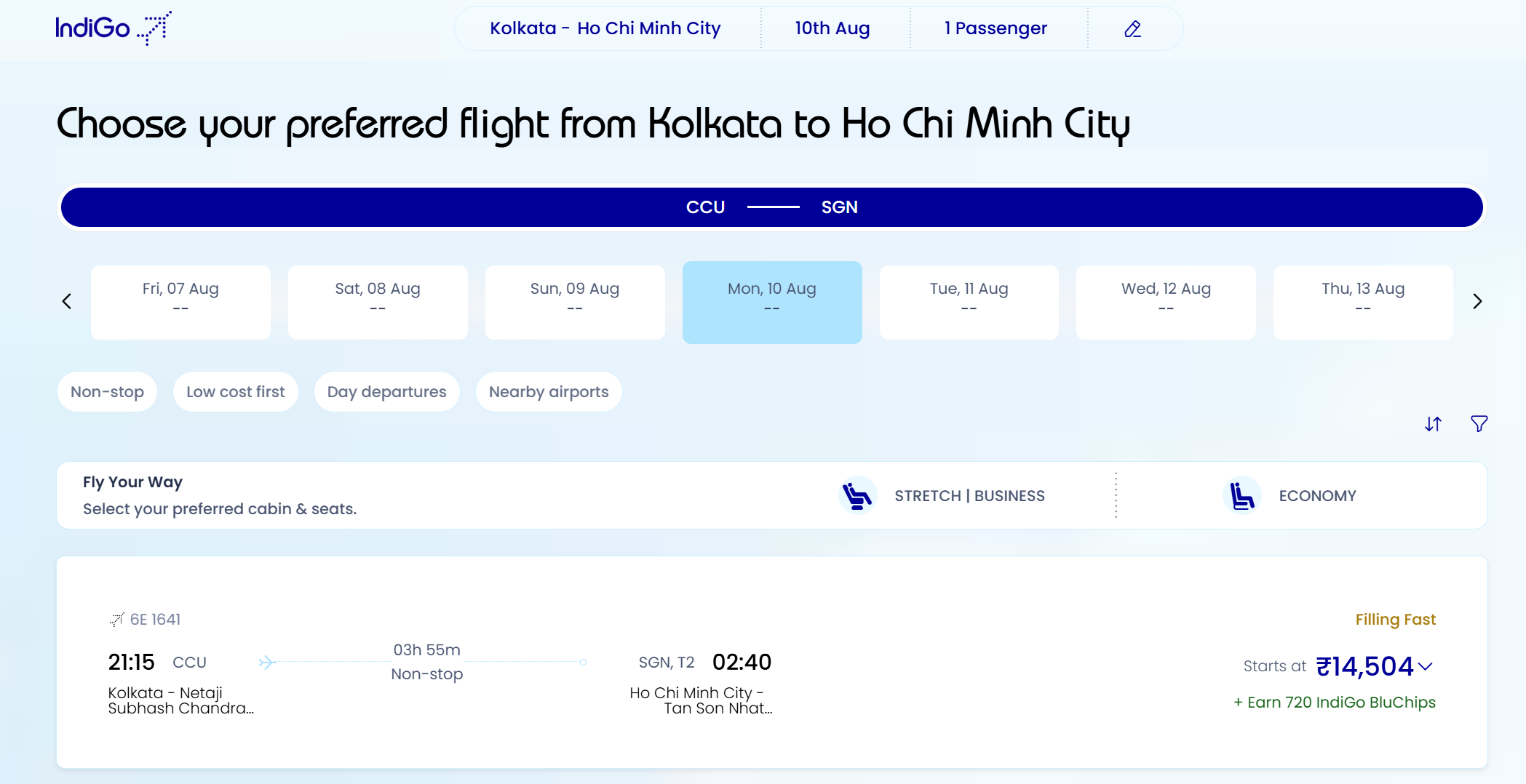Click the Economy seat icon
This screenshot has height=784, width=1526.
click(x=1242, y=495)
